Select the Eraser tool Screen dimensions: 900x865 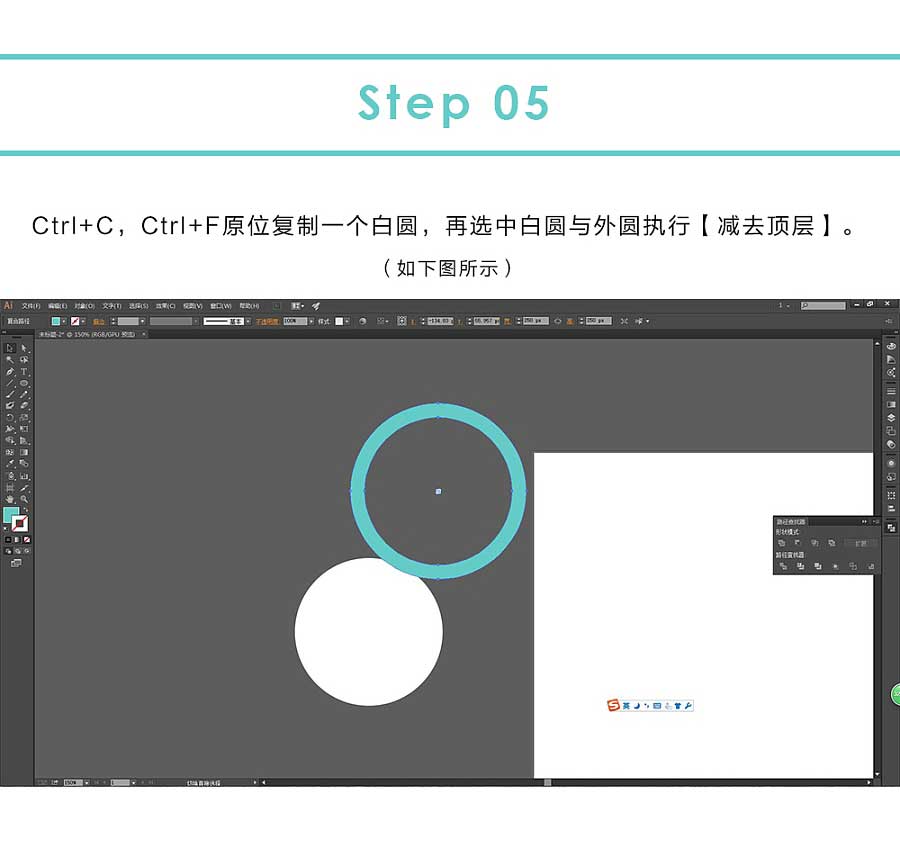click(24, 406)
